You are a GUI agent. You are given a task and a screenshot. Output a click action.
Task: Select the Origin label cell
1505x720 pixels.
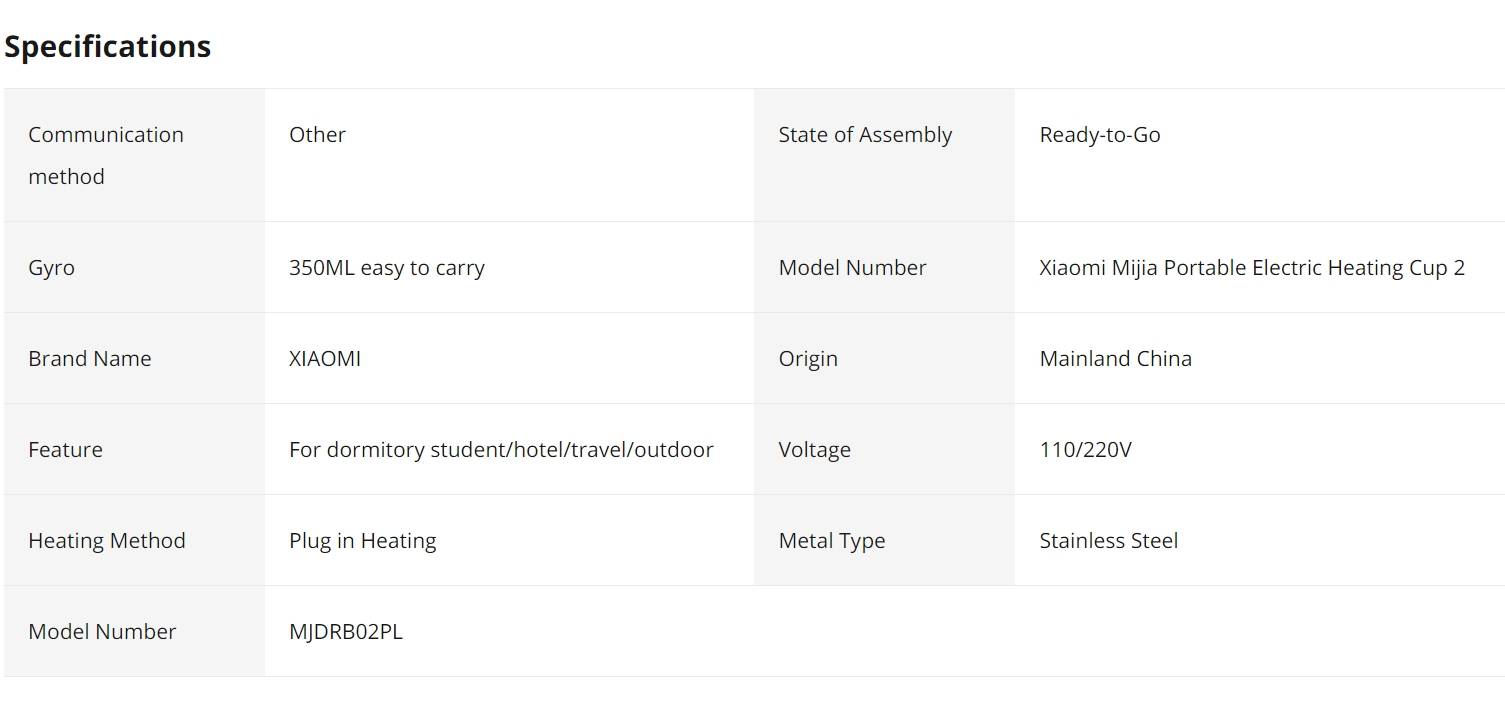coord(884,358)
